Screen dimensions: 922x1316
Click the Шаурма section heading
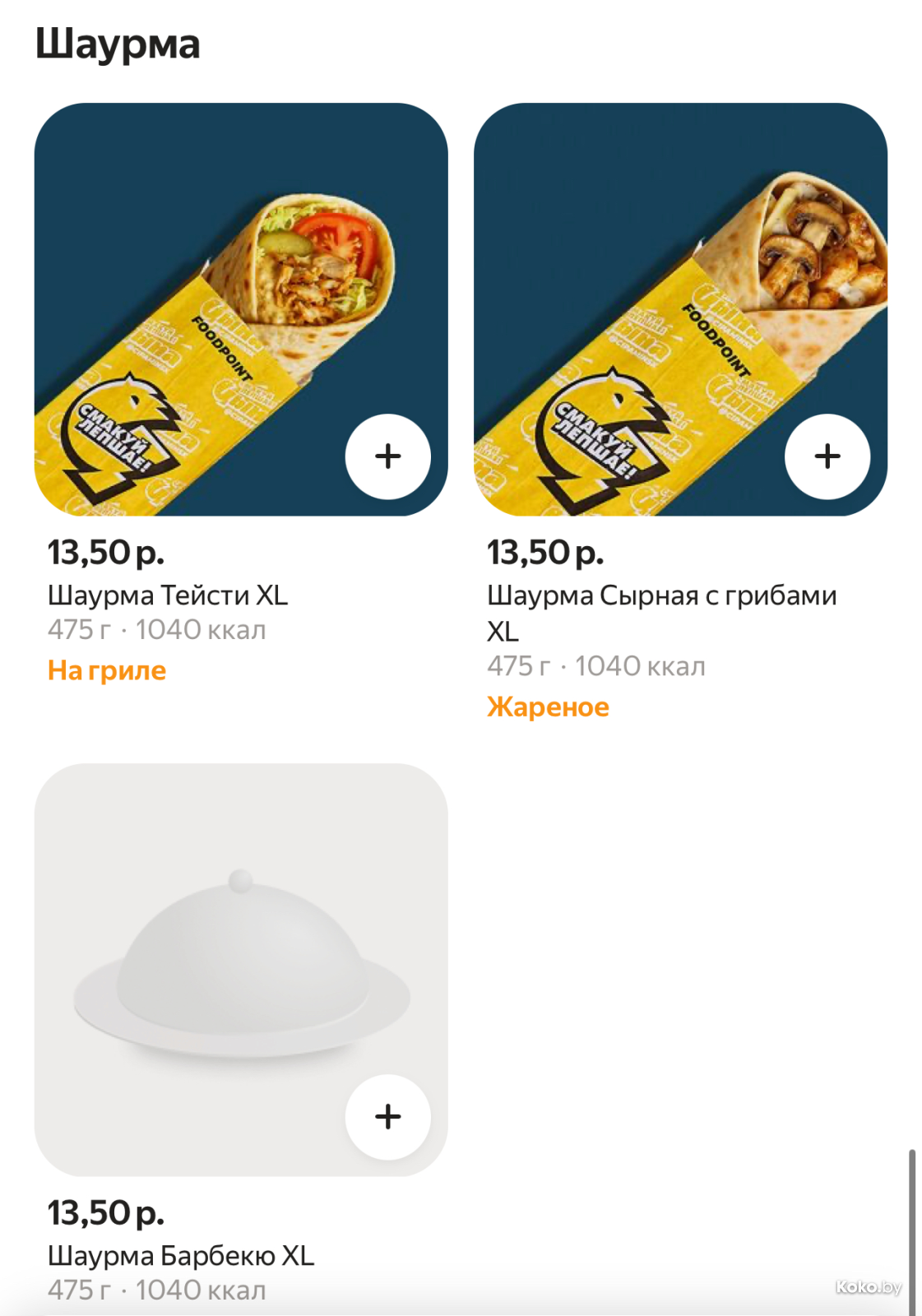coord(118,44)
